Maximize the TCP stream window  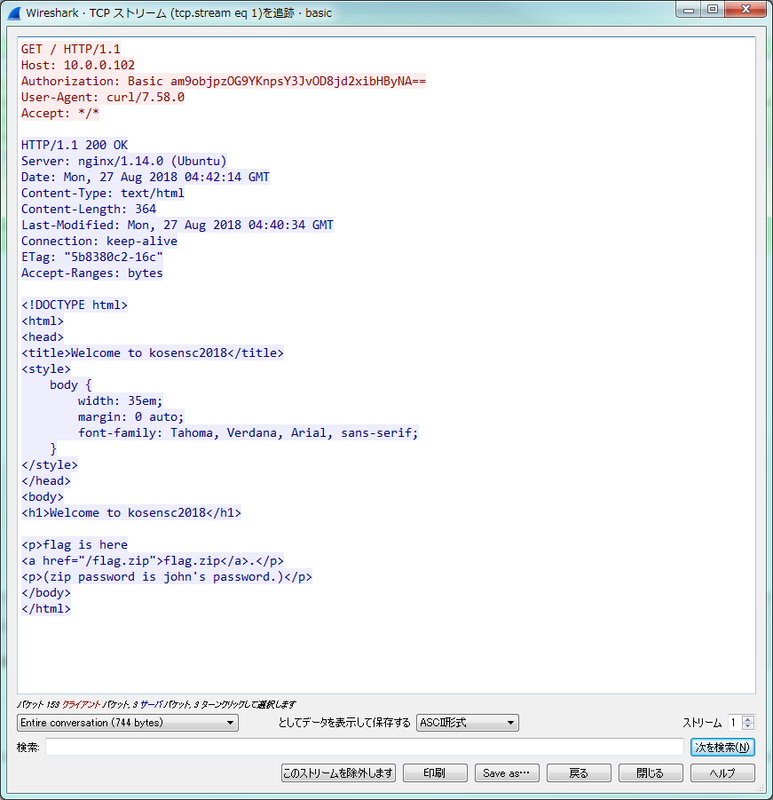pyautogui.click(x=713, y=9)
